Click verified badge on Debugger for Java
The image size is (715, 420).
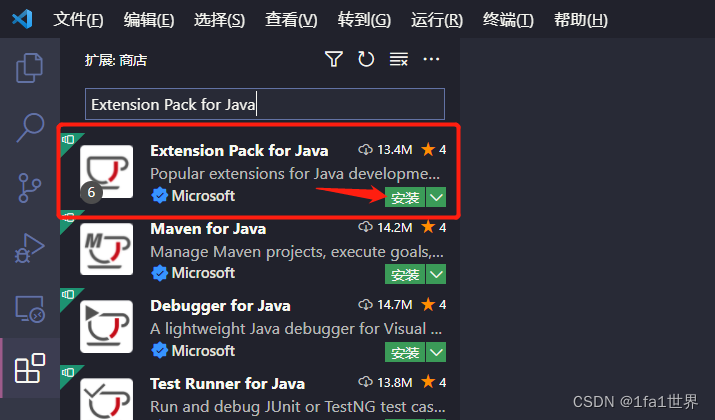tap(160, 351)
